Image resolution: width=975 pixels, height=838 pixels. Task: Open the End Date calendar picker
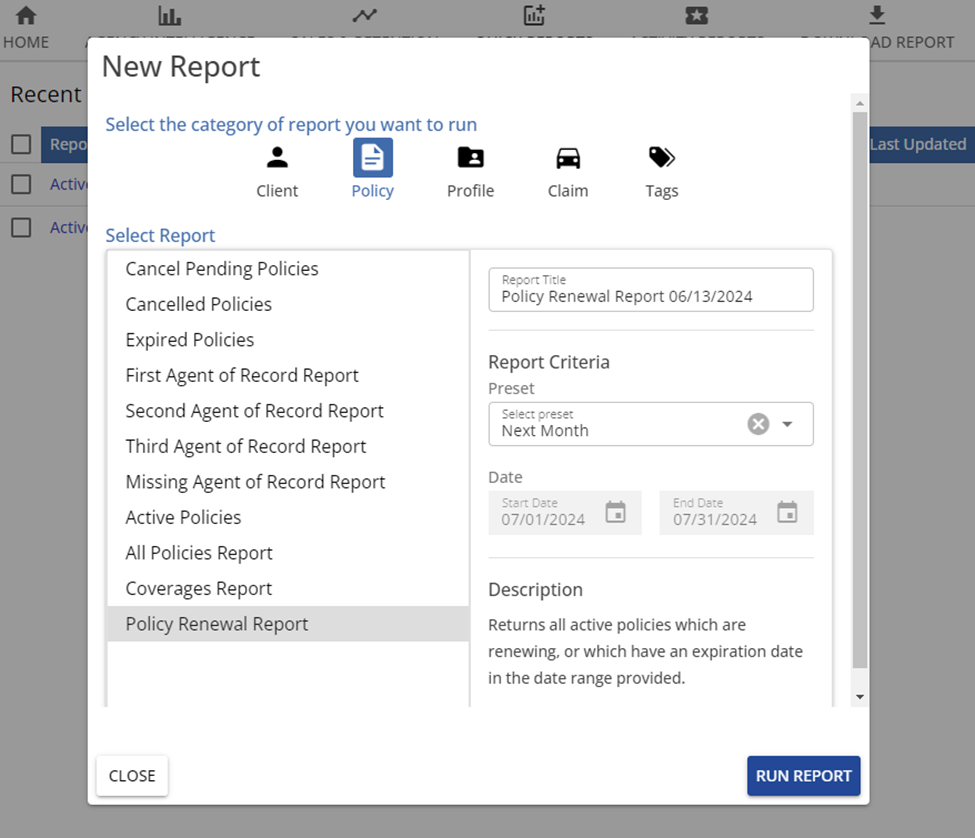coord(787,511)
